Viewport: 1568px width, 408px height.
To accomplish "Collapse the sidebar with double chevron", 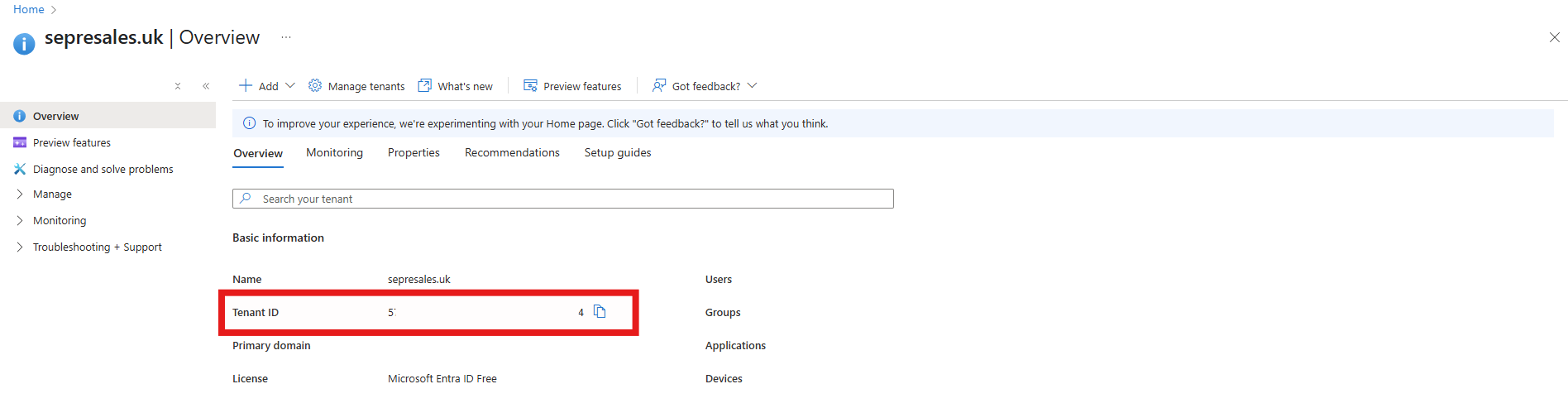I will coord(206,86).
